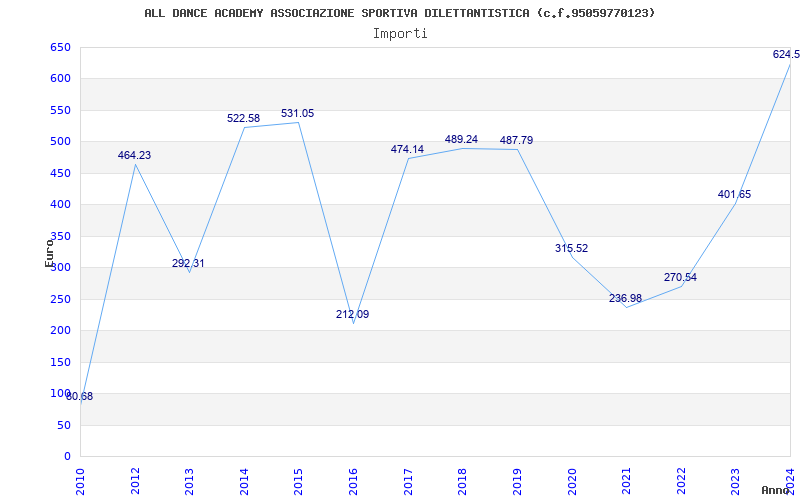Click the x-axis year 2013
The width and height of the screenshot is (800, 500).
point(189,482)
